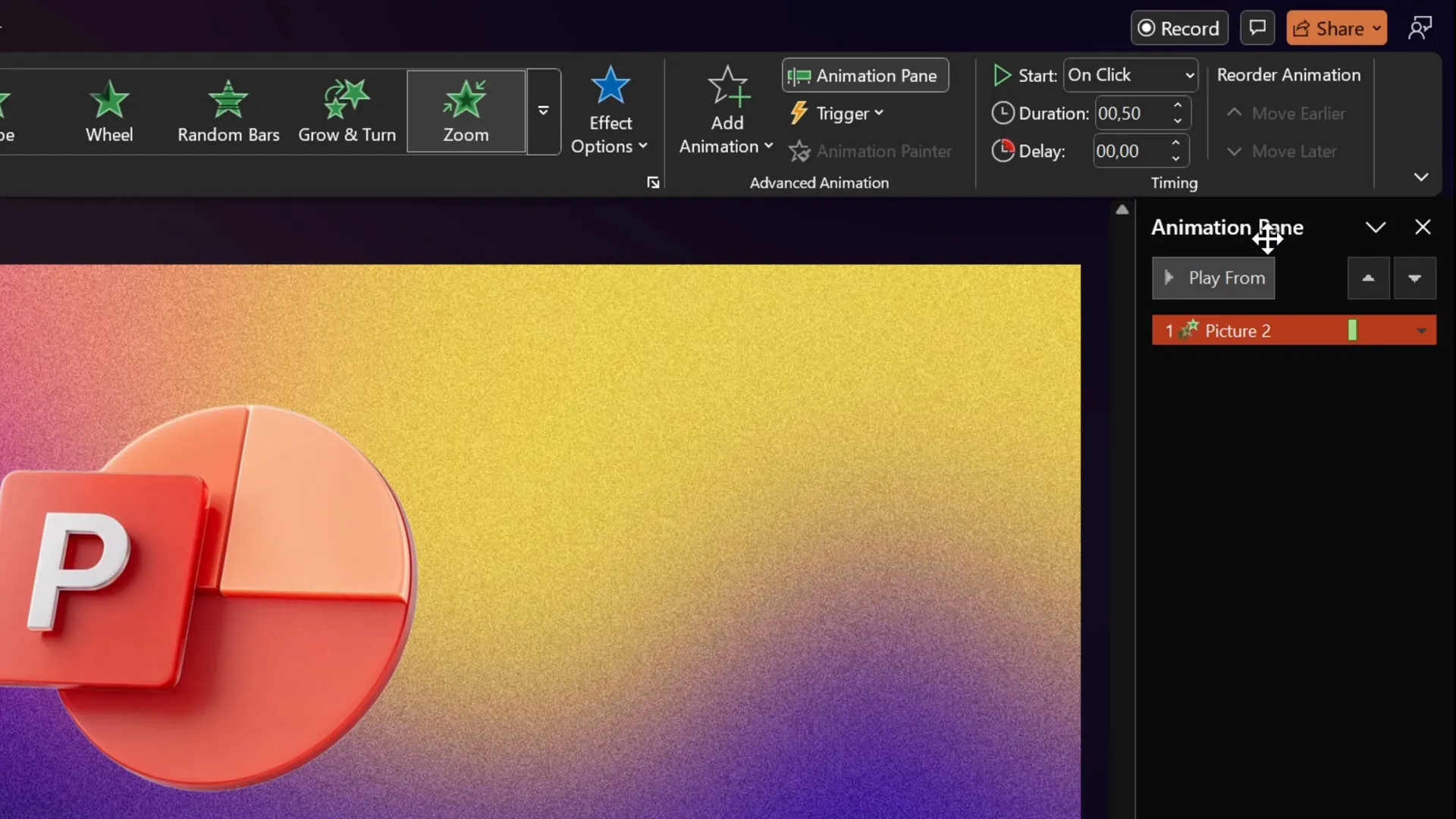Collapse the ribbon with chevron
Screen dimensions: 1456x819
pos(1421,177)
